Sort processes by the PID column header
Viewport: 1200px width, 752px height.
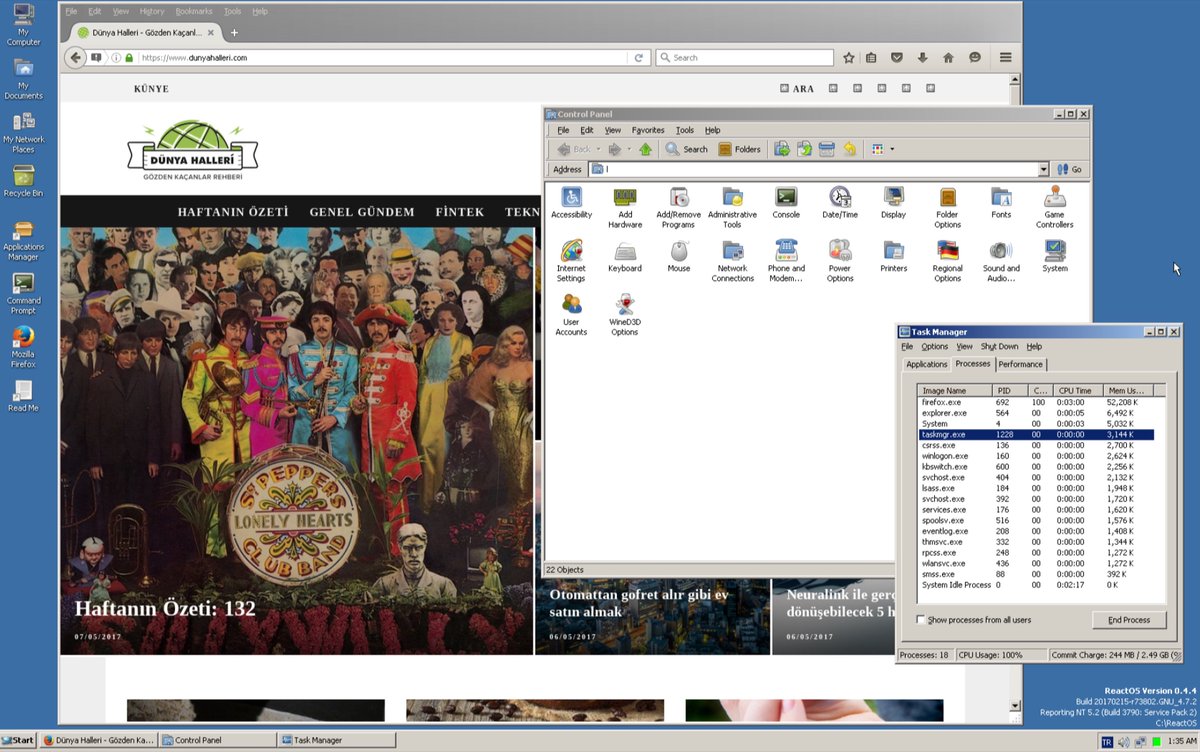tap(1009, 390)
